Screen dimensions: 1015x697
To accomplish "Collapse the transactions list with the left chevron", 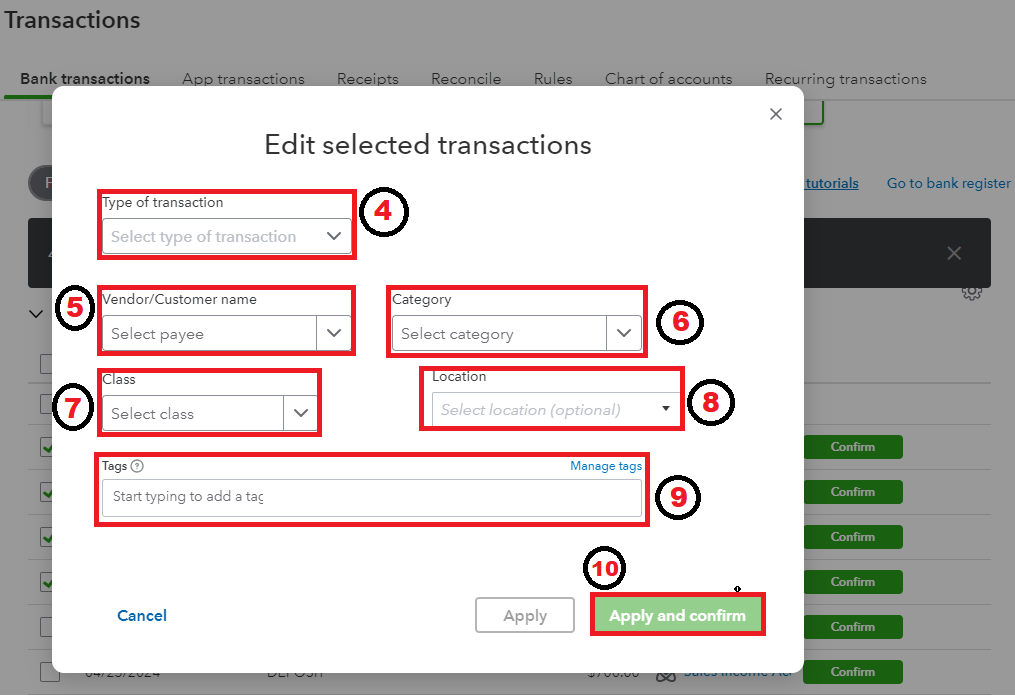I will pos(36,313).
